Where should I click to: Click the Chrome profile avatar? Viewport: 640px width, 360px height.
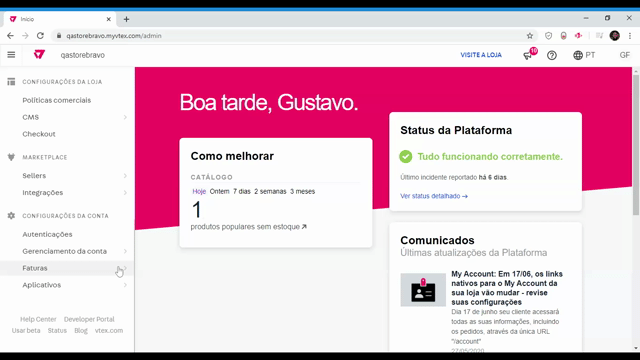point(615,36)
